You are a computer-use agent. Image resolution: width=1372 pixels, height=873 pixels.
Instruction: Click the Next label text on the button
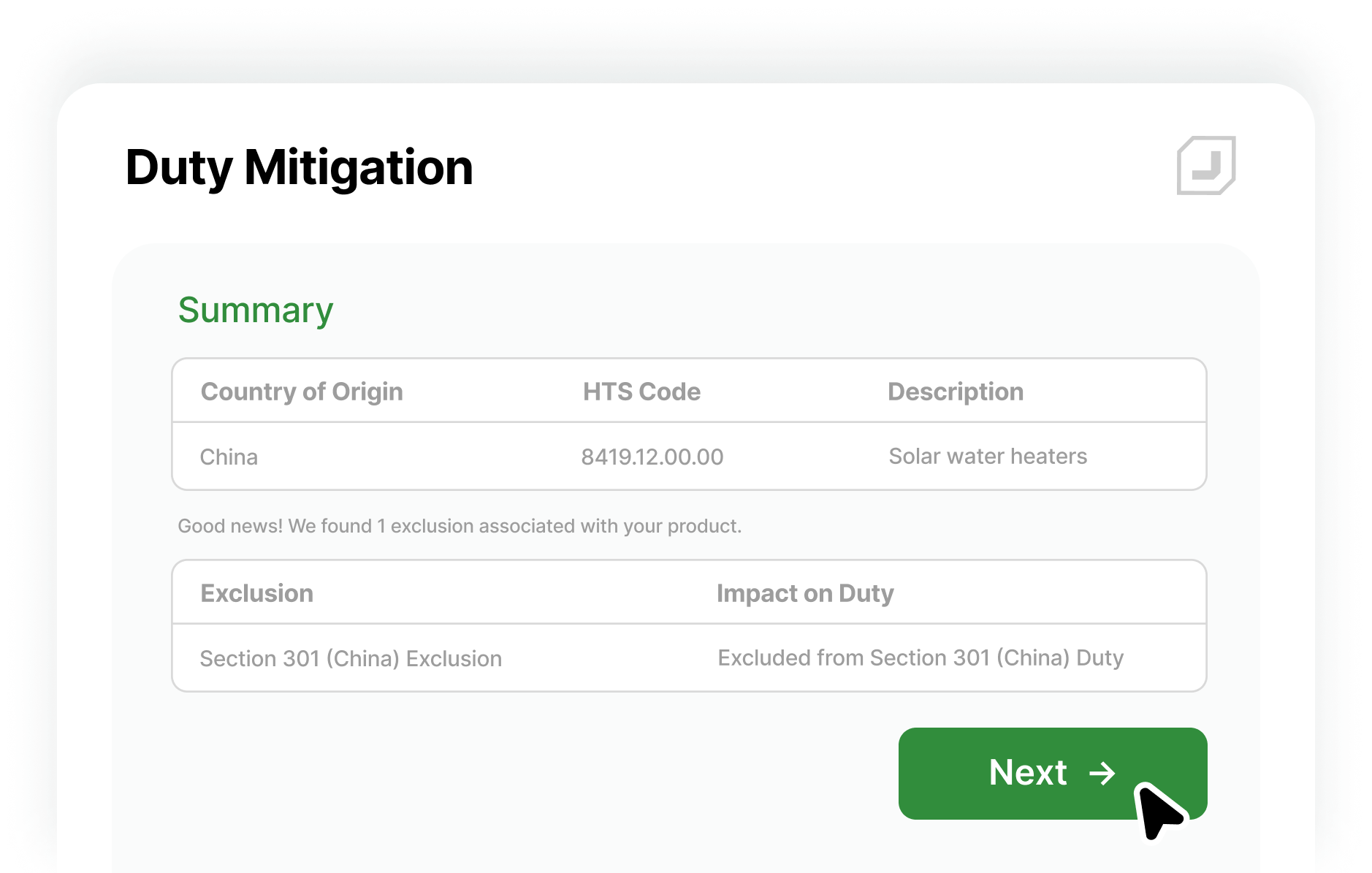[x=1028, y=773]
